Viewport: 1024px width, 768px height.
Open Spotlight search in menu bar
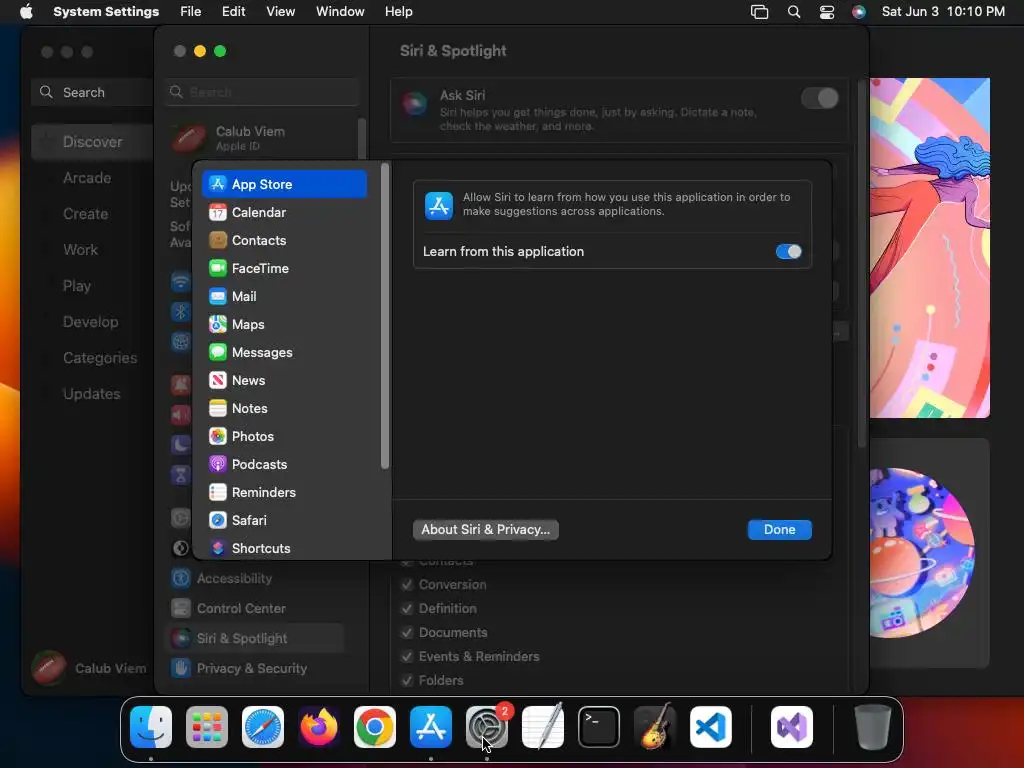pos(793,12)
